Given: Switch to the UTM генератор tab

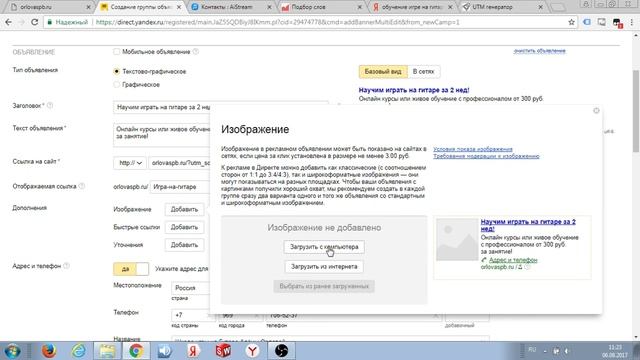Looking at the screenshot, I should pyautogui.click(x=503, y=7).
